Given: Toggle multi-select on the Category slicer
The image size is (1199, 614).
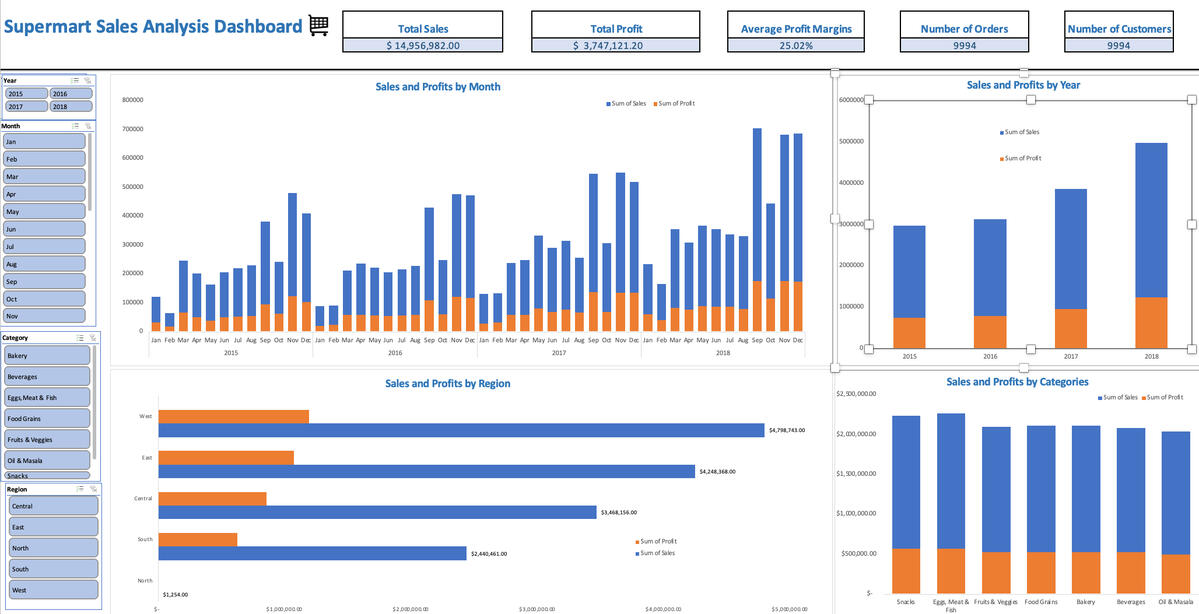Looking at the screenshot, I should click(79, 338).
